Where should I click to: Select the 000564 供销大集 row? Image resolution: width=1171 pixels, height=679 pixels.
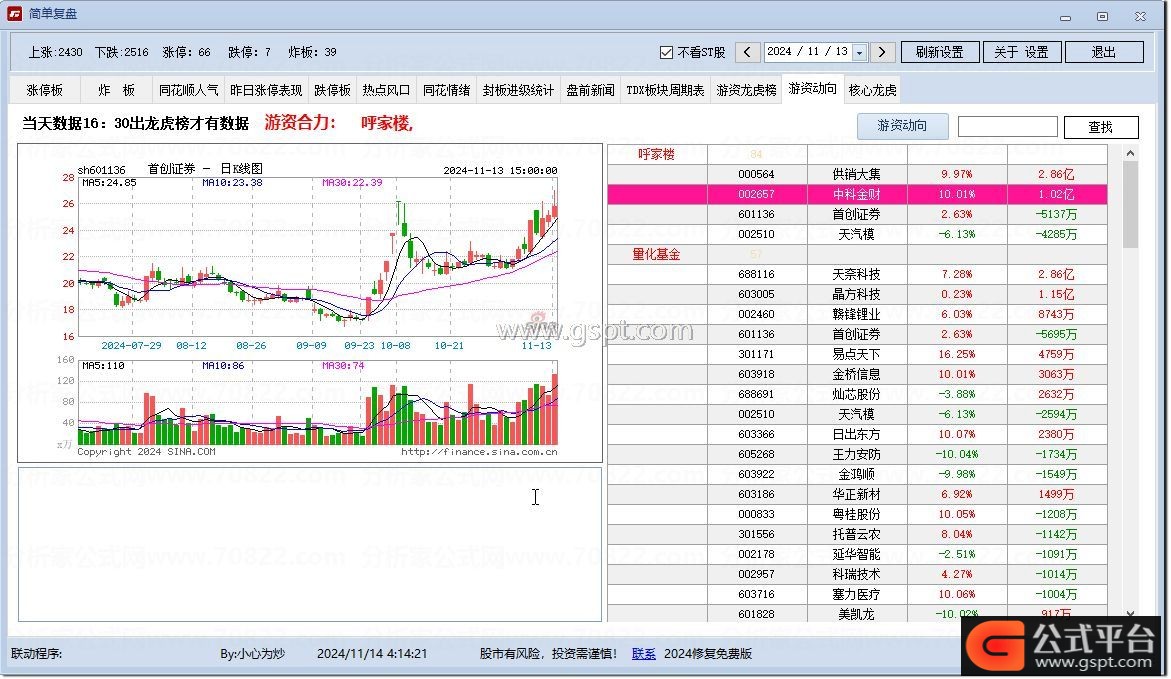(857, 174)
